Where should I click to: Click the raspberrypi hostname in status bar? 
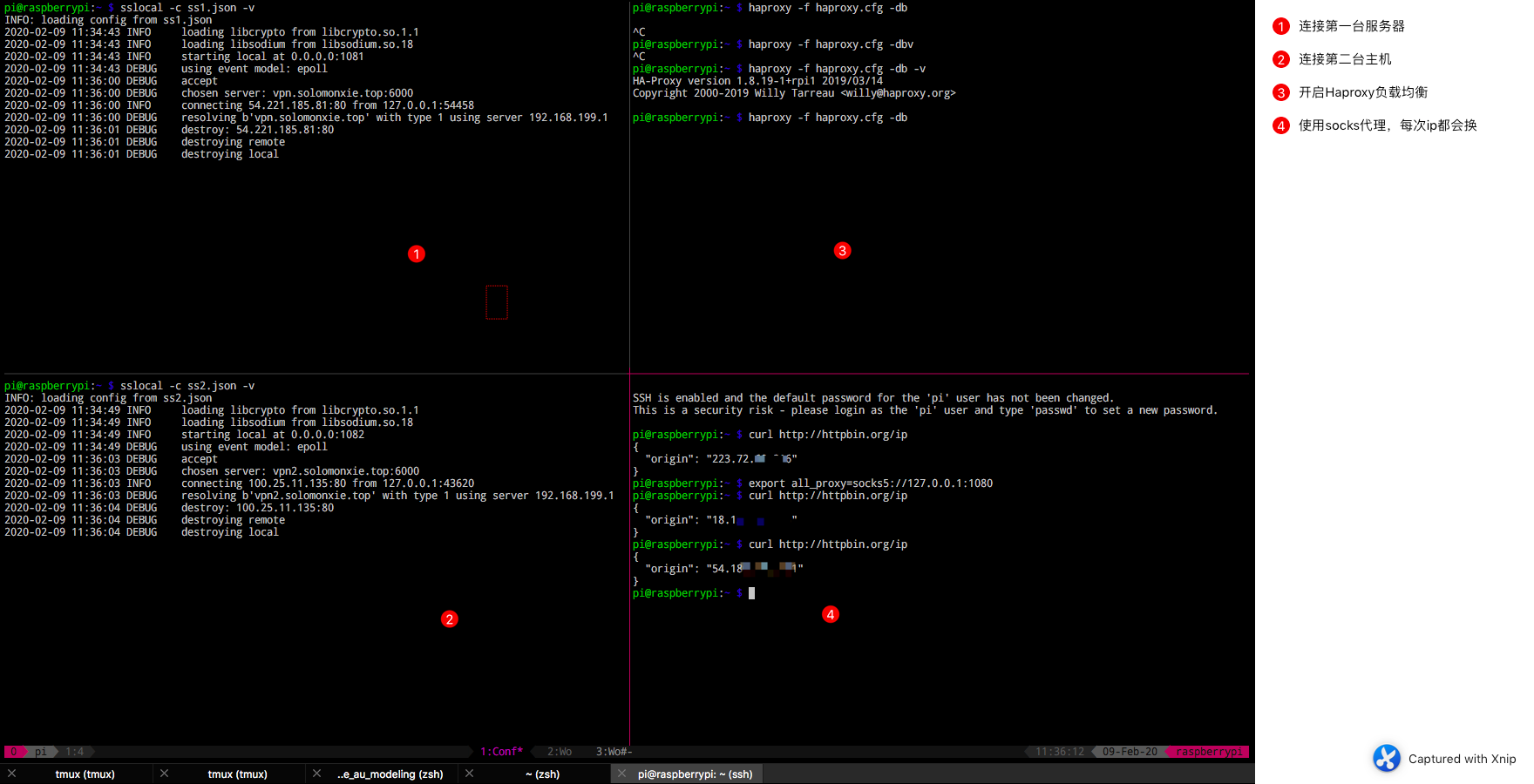pyautogui.click(x=1209, y=752)
